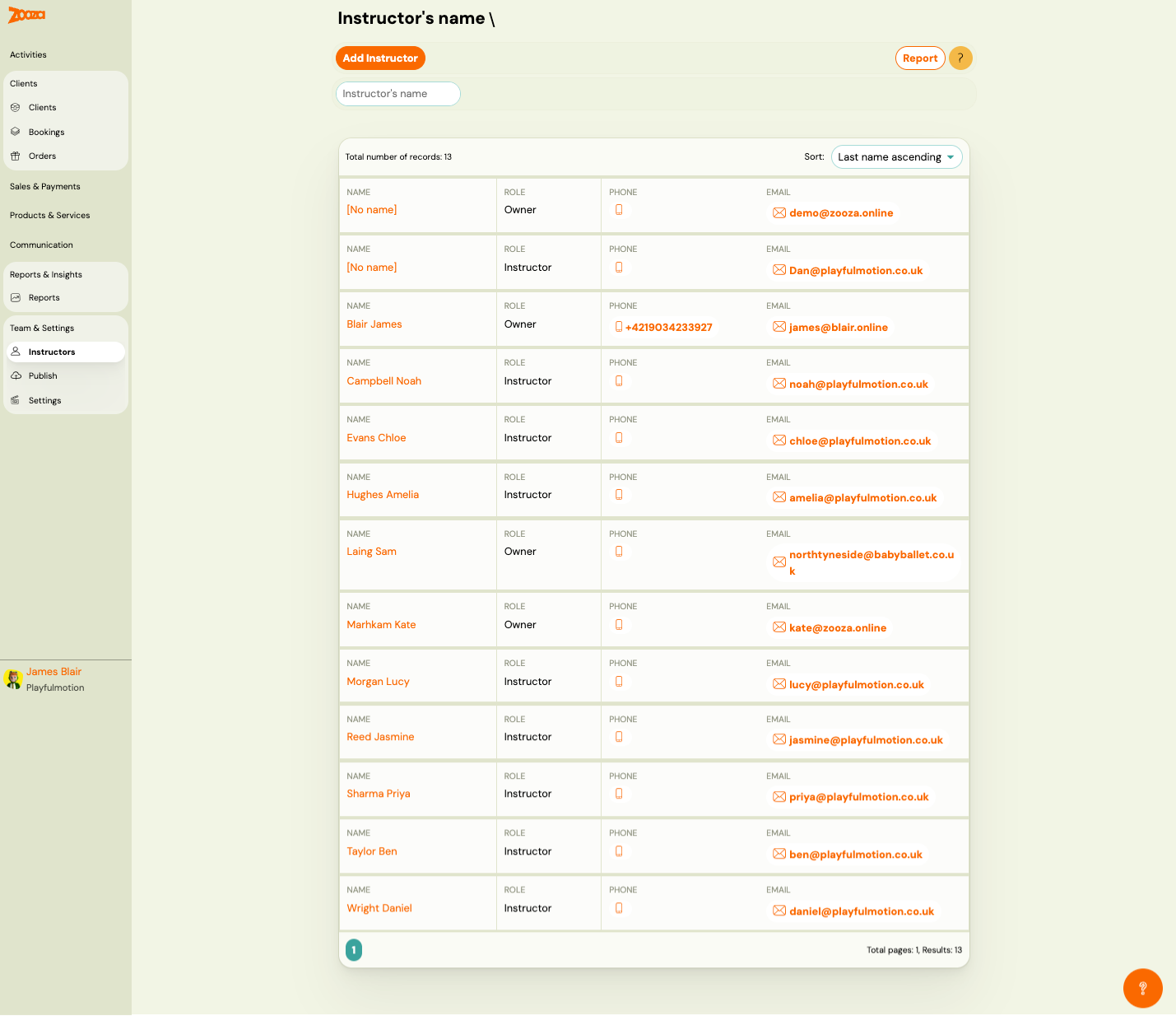This screenshot has height=1016, width=1176.
Task: Switch to Team & Settings section
Action: 41,328
